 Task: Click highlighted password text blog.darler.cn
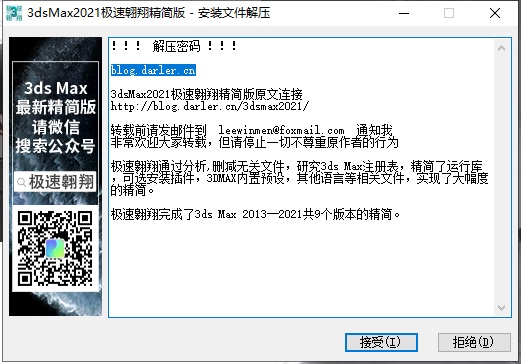click(x=153, y=70)
